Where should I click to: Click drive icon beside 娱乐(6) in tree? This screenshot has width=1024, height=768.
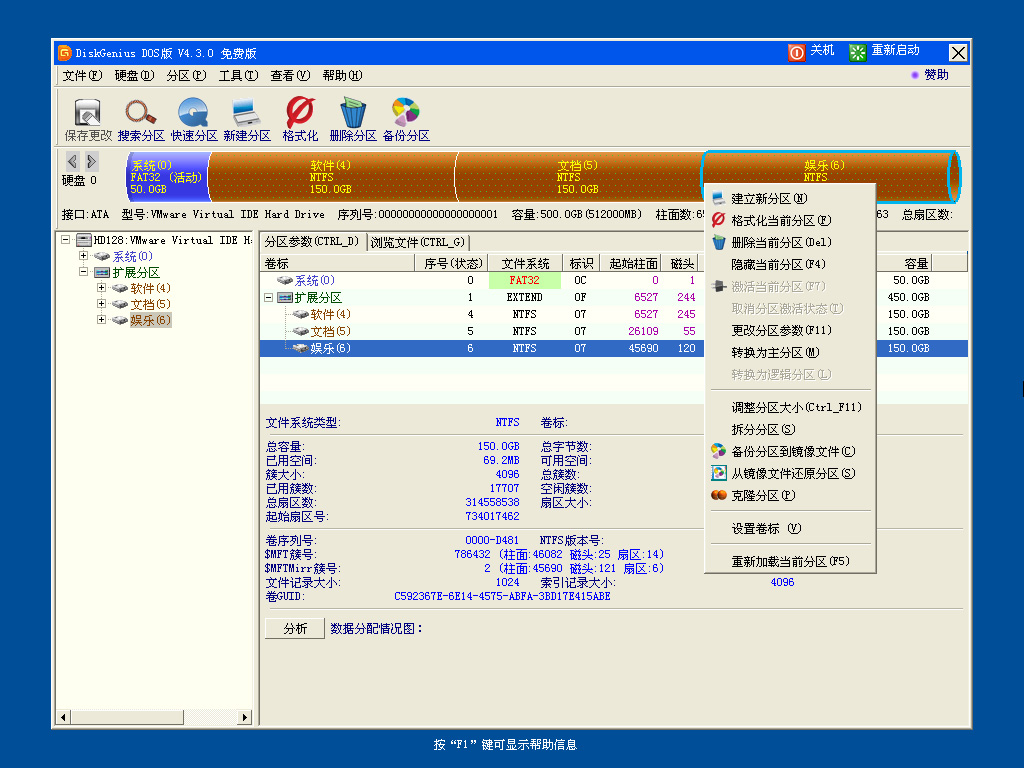(x=120, y=321)
